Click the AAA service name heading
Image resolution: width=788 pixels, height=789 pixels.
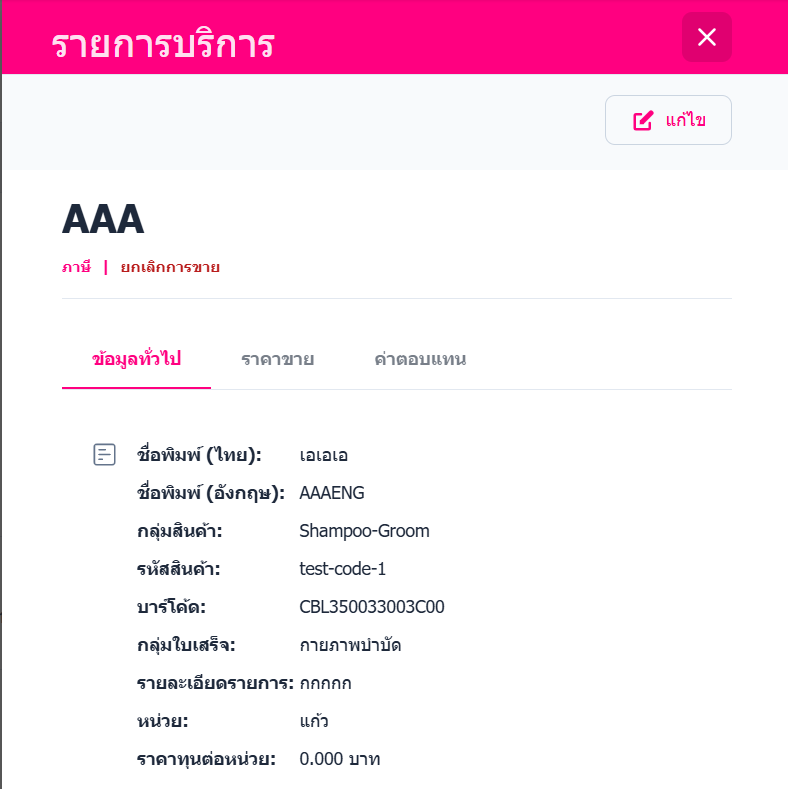(x=103, y=219)
